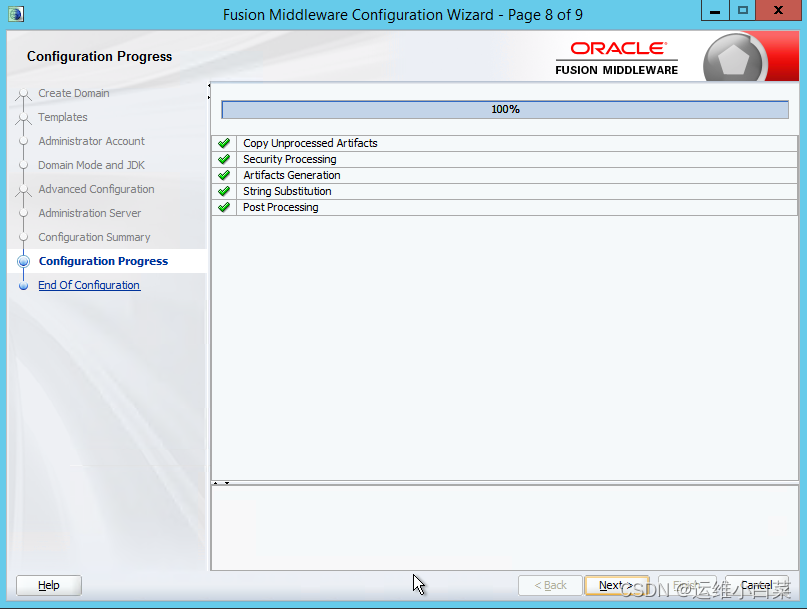Select Templates in the step list
Viewport: 807px width, 609px height.
click(63, 117)
